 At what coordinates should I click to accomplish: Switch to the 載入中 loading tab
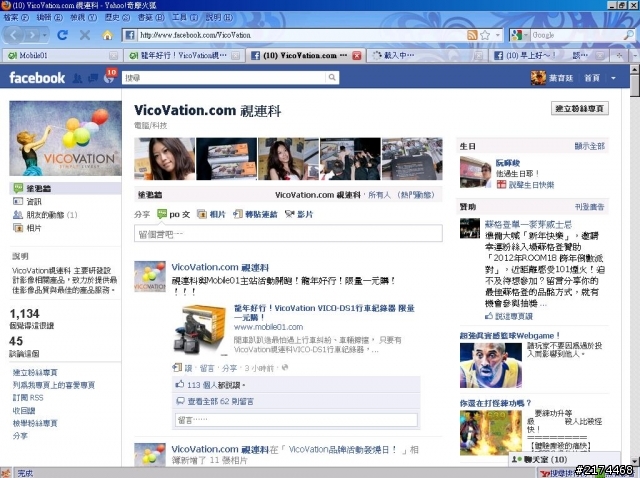427,56
